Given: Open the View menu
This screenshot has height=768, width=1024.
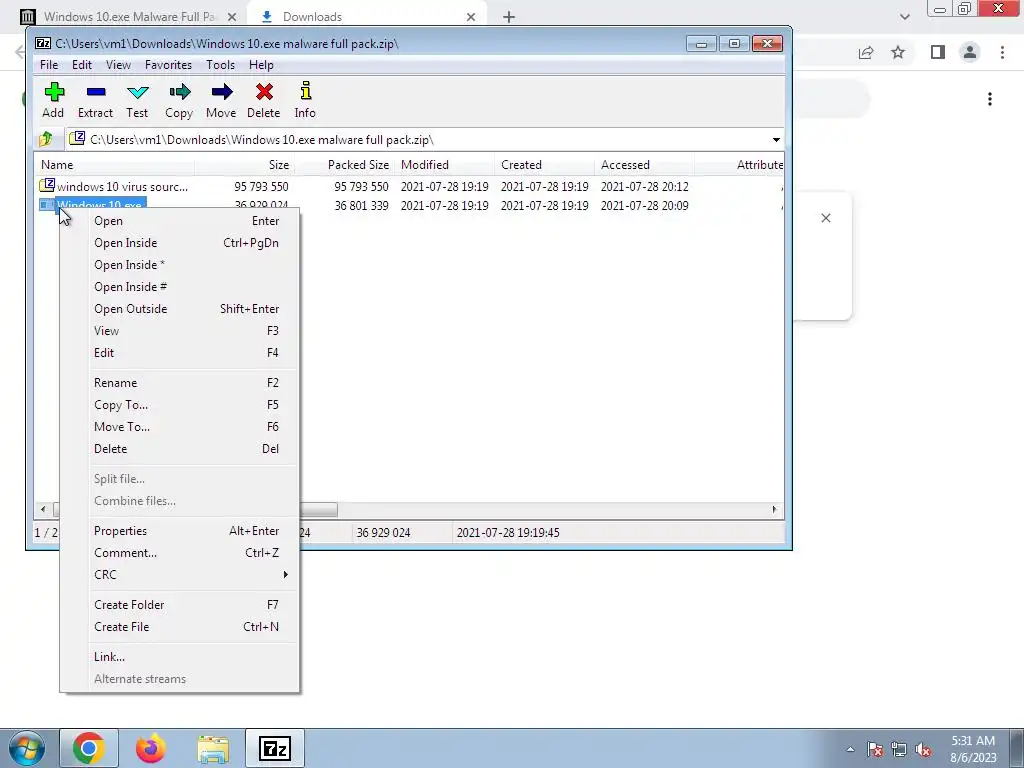Looking at the screenshot, I should pyautogui.click(x=118, y=65).
